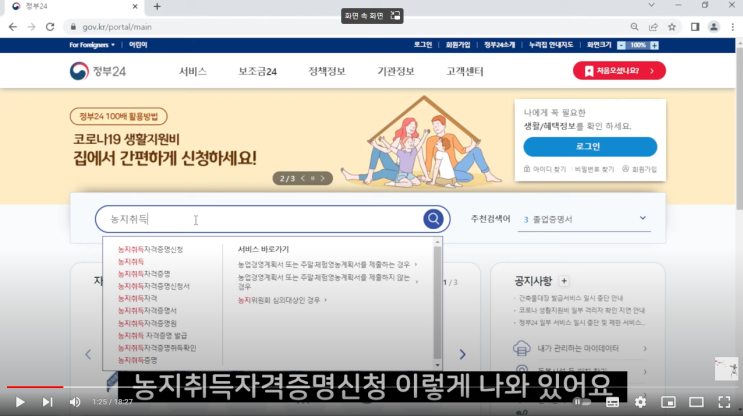
Task: Bookmark this page with star icon
Action: [672, 27]
